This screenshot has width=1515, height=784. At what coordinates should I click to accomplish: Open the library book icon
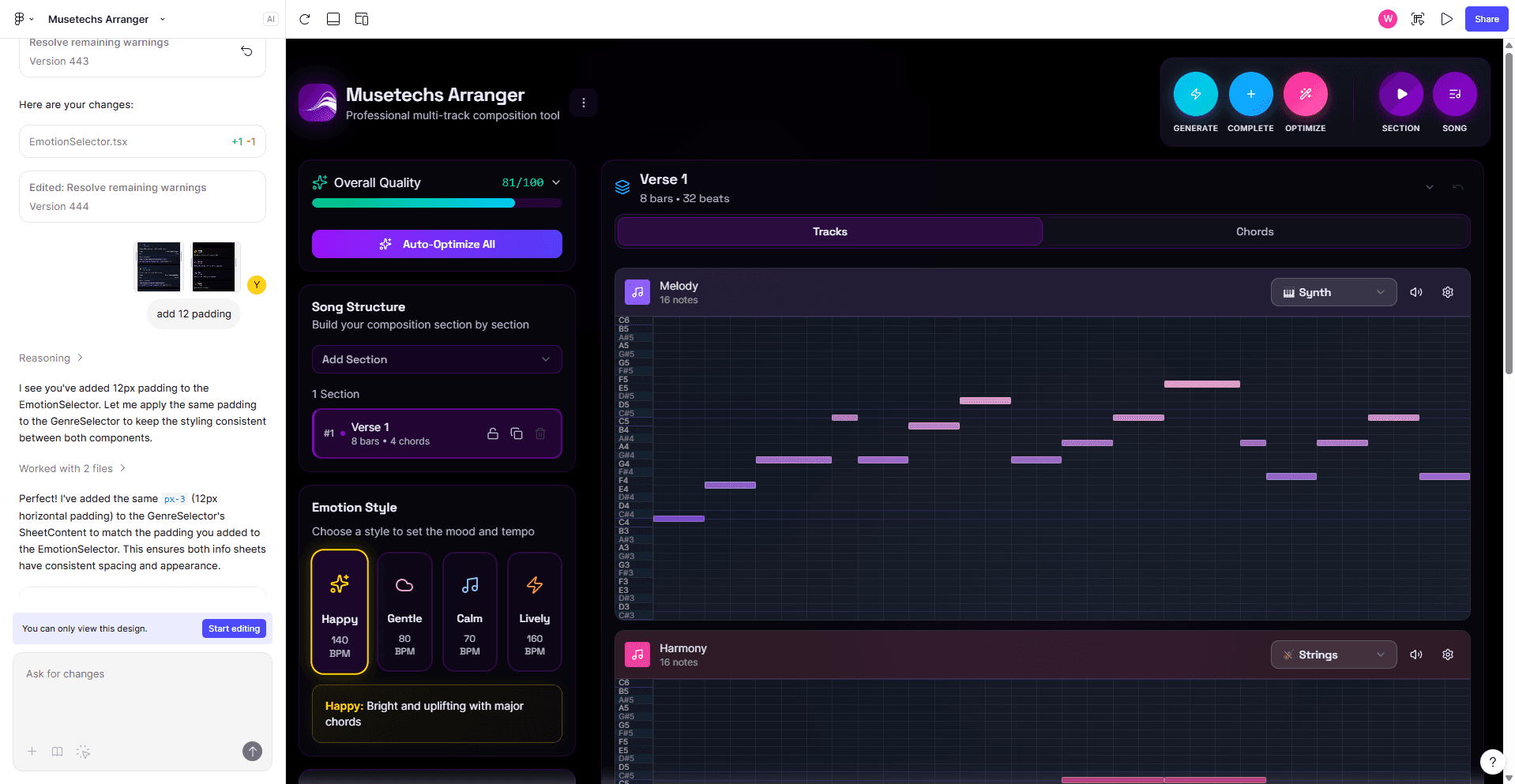coord(58,752)
